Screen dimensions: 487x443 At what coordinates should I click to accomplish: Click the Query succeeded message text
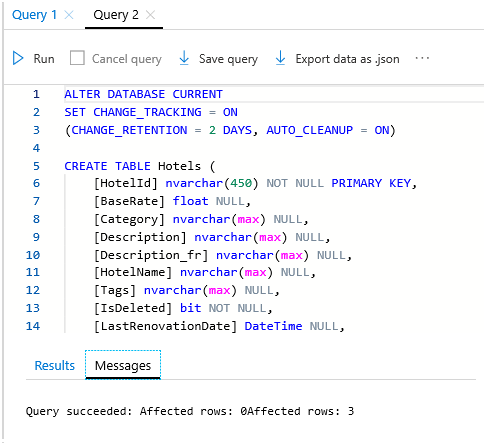pos(190,411)
